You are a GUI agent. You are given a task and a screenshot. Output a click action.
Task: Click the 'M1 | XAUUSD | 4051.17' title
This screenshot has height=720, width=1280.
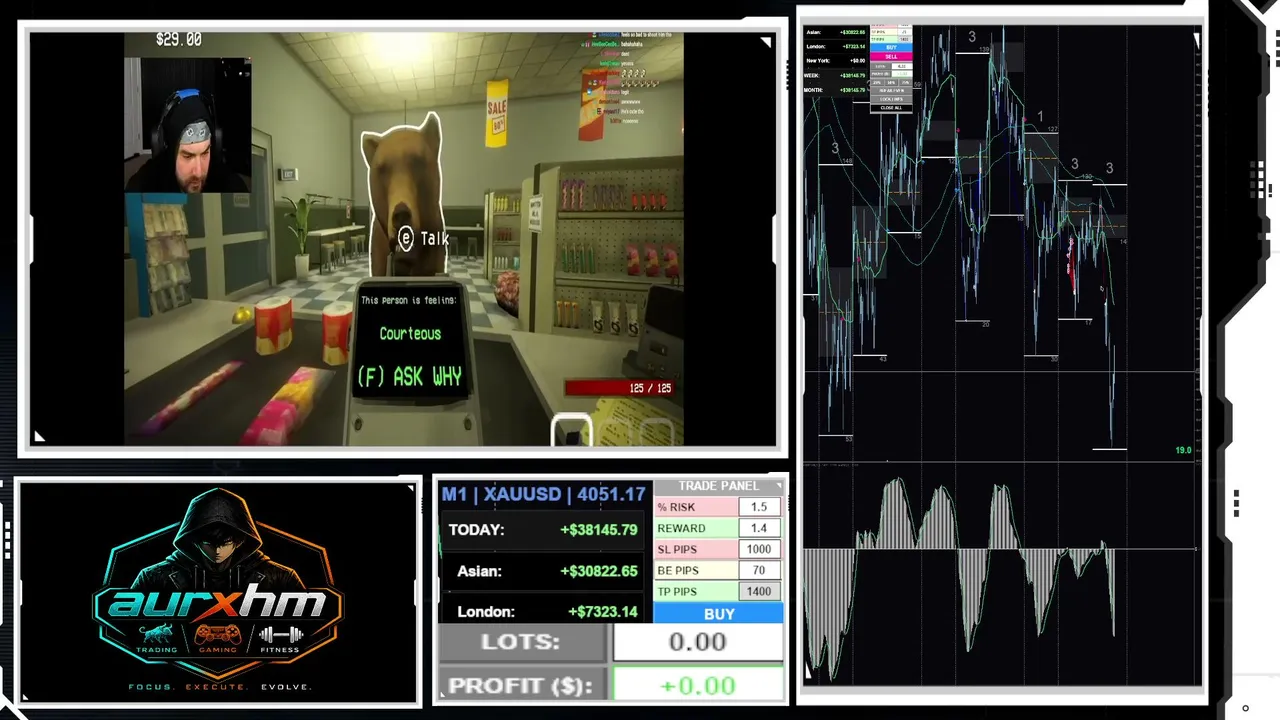pos(543,494)
